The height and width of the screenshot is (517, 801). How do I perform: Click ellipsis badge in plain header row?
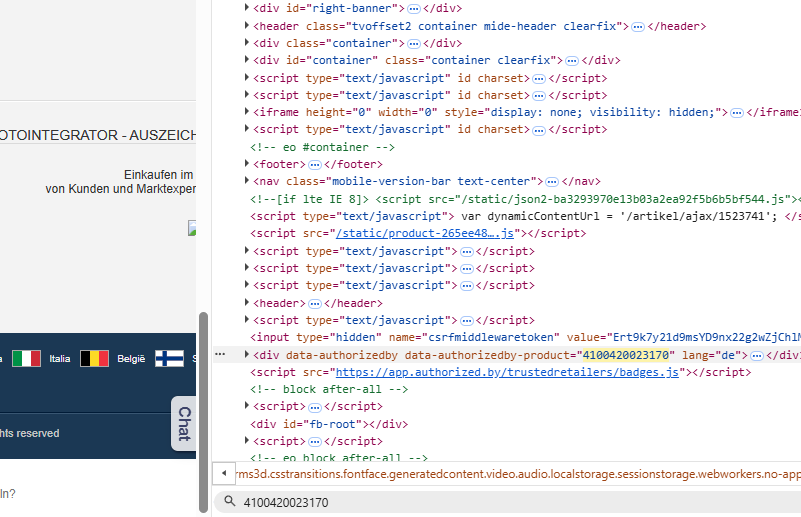[x=315, y=303]
